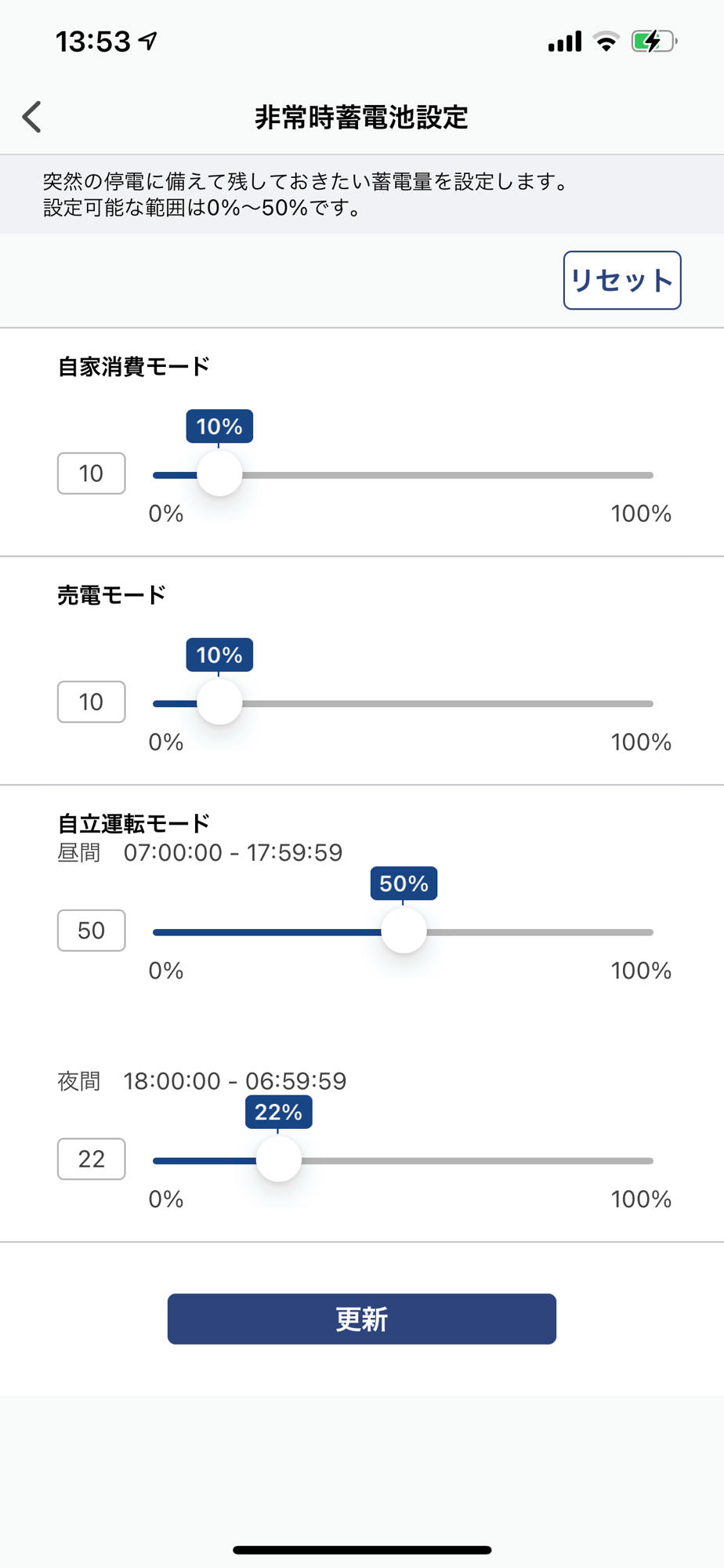Tap the home indicator bar
The width and height of the screenshot is (724, 1568).
[x=362, y=1550]
